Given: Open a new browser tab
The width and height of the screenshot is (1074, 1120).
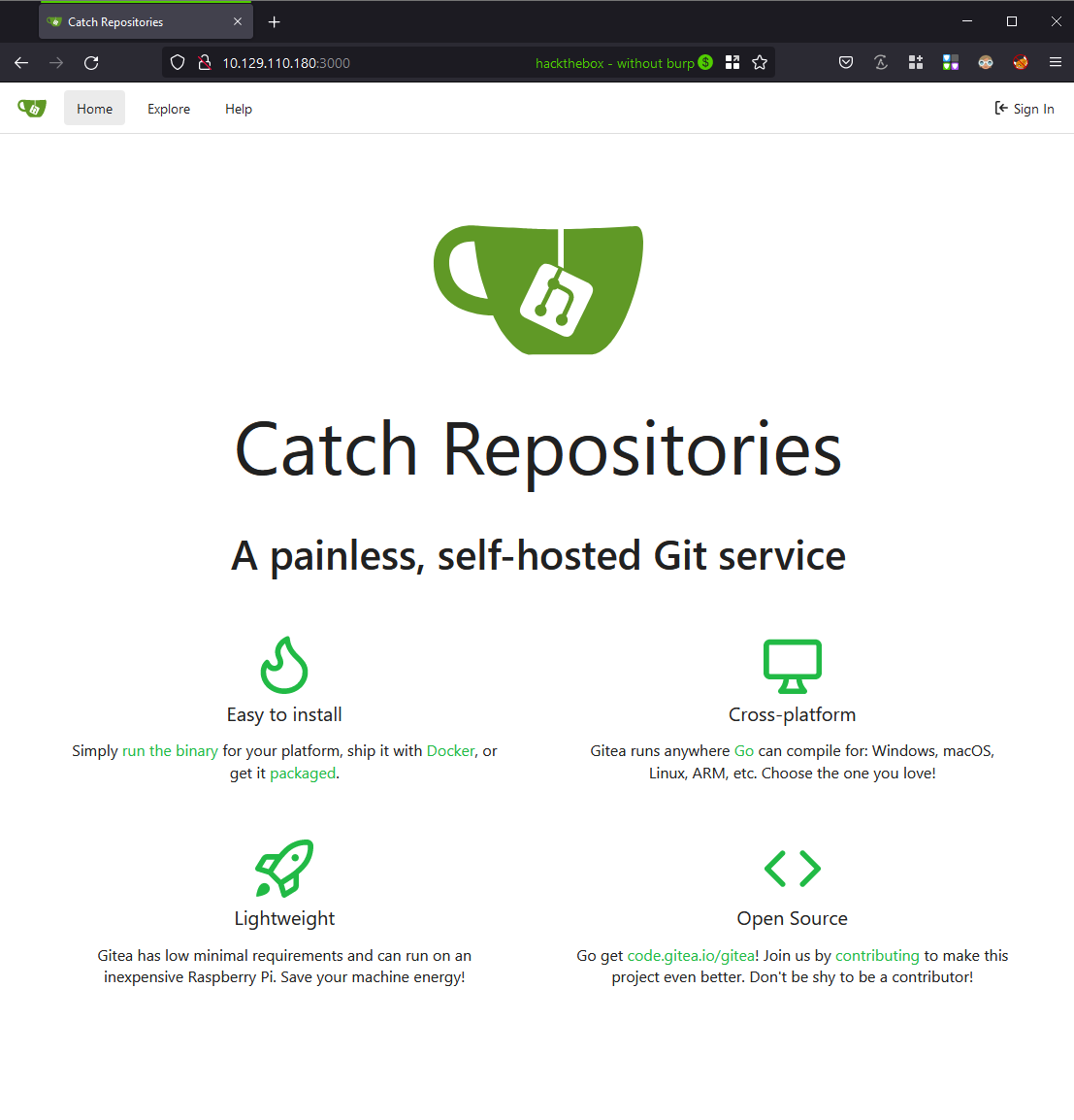Looking at the screenshot, I should [275, 21].
